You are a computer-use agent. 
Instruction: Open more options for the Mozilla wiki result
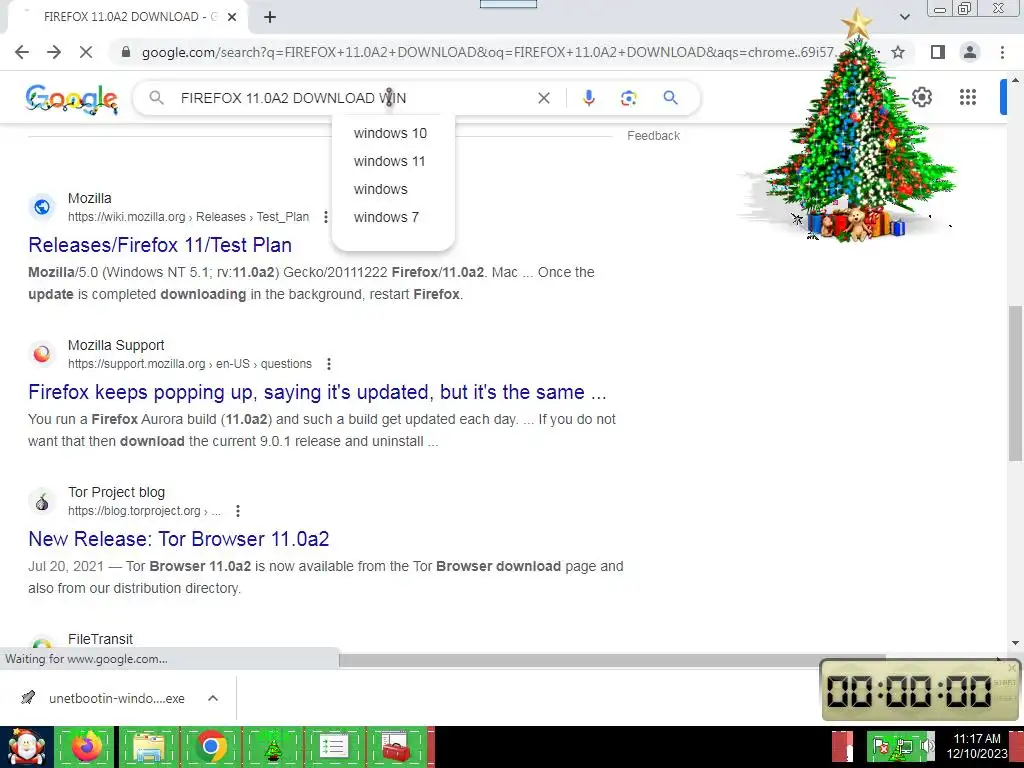325,217
